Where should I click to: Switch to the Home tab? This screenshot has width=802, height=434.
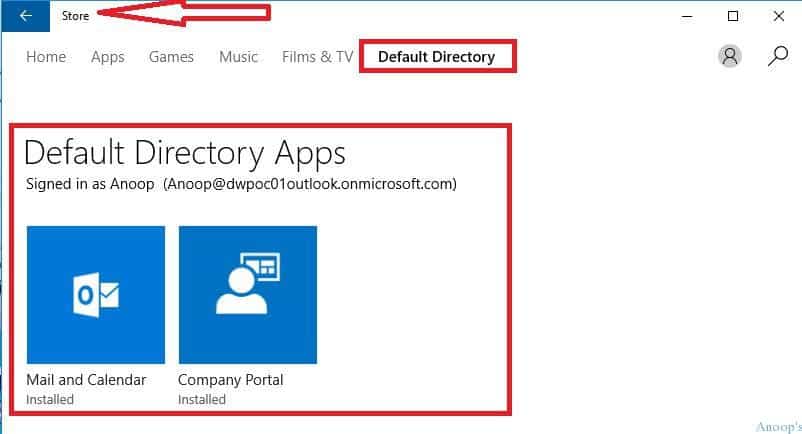[x=46, y=57]
